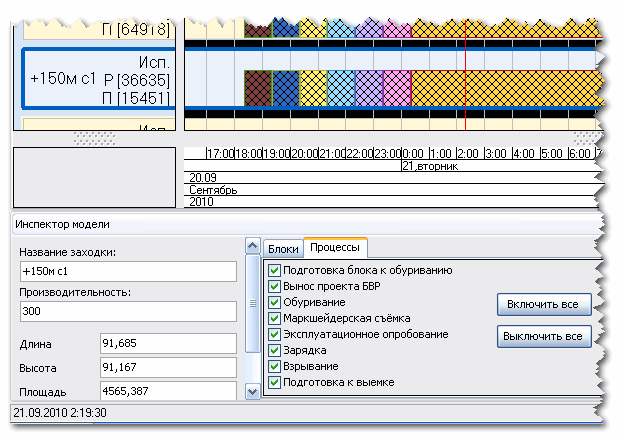
Task: Click the Название заходки text field
Action: [128, 272]
